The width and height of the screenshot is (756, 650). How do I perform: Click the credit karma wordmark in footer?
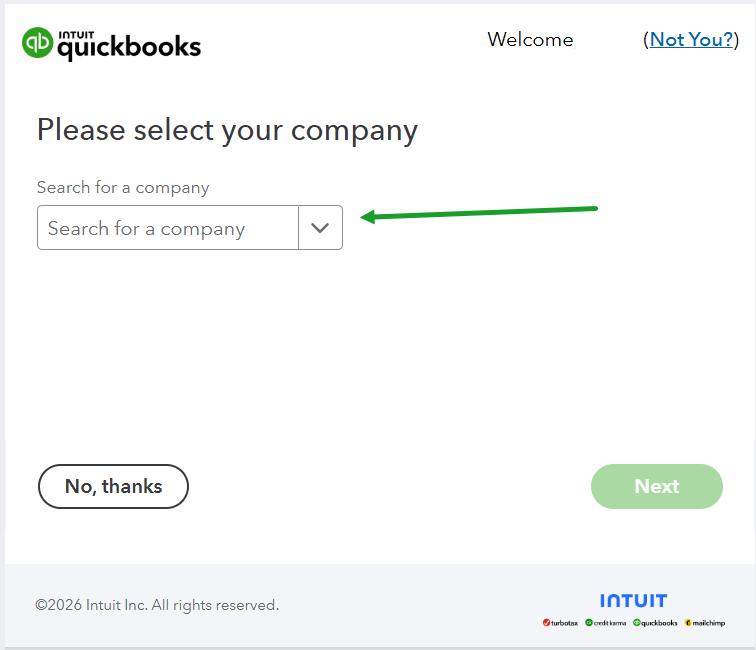coord(611,623)
